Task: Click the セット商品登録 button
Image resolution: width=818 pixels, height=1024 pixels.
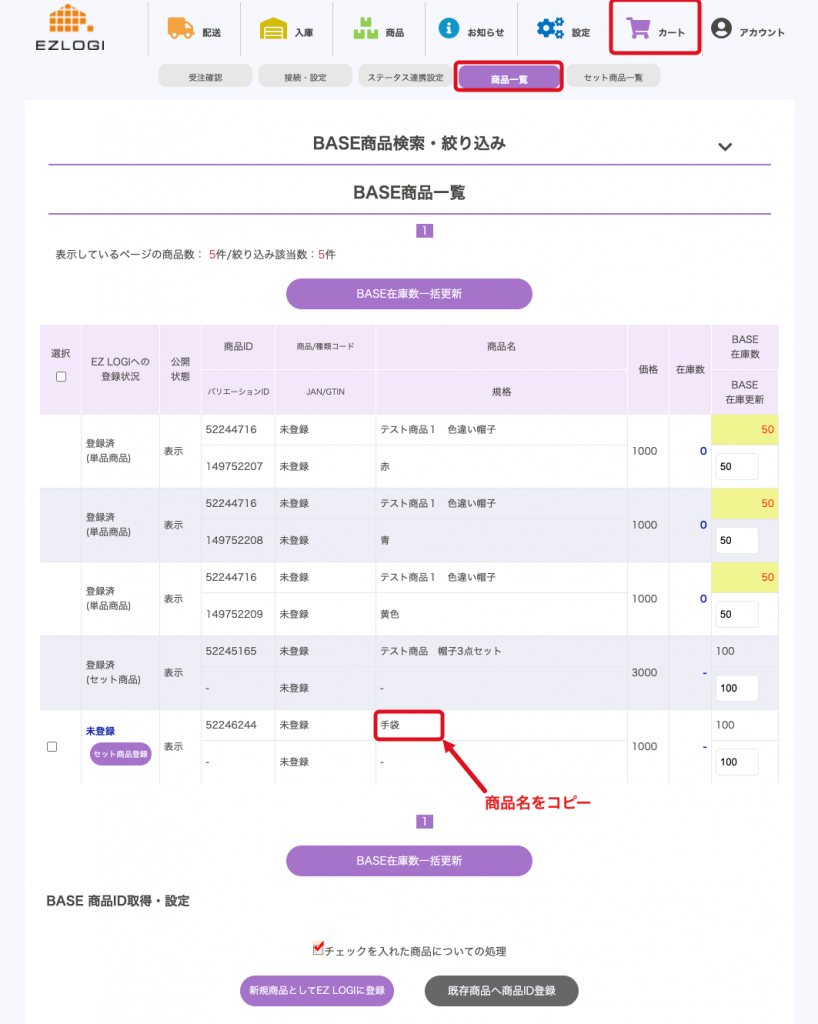Action: click(x=120, y=754)
